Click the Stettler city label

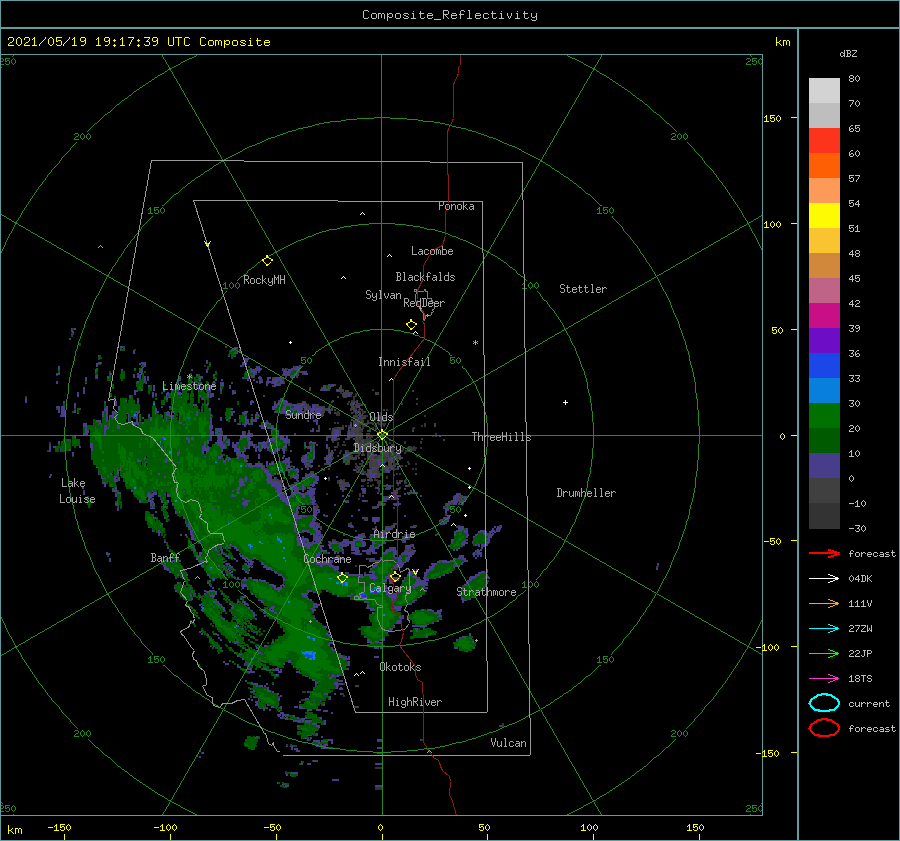pyautogui.click(x=583, y=289)
